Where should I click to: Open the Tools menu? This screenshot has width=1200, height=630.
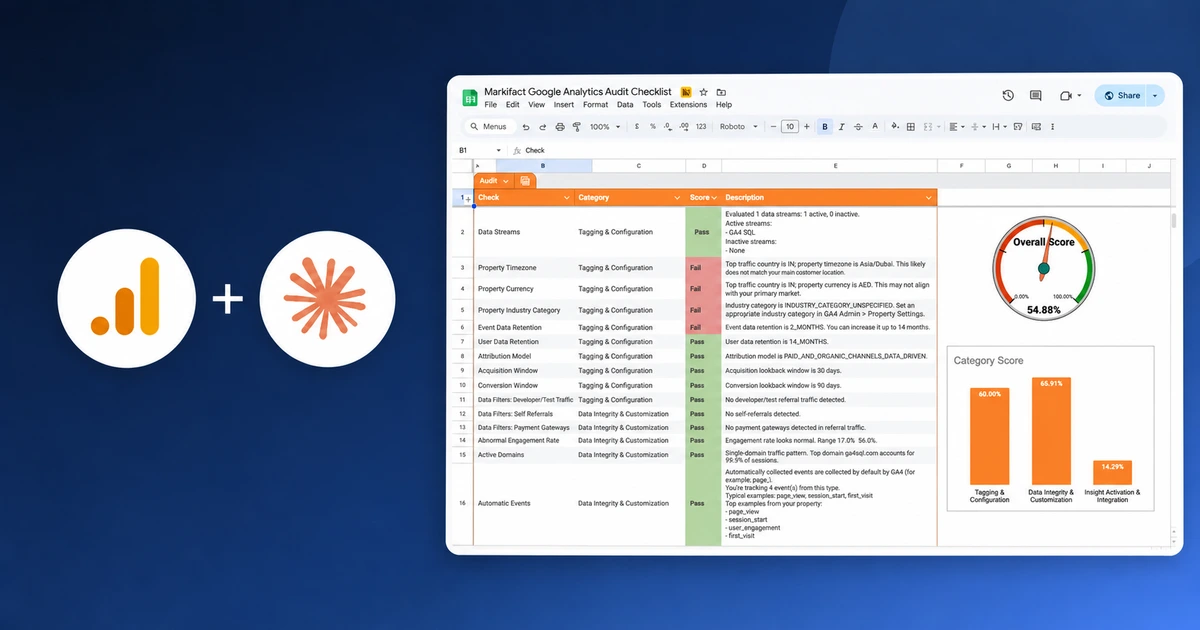point(652,104)
